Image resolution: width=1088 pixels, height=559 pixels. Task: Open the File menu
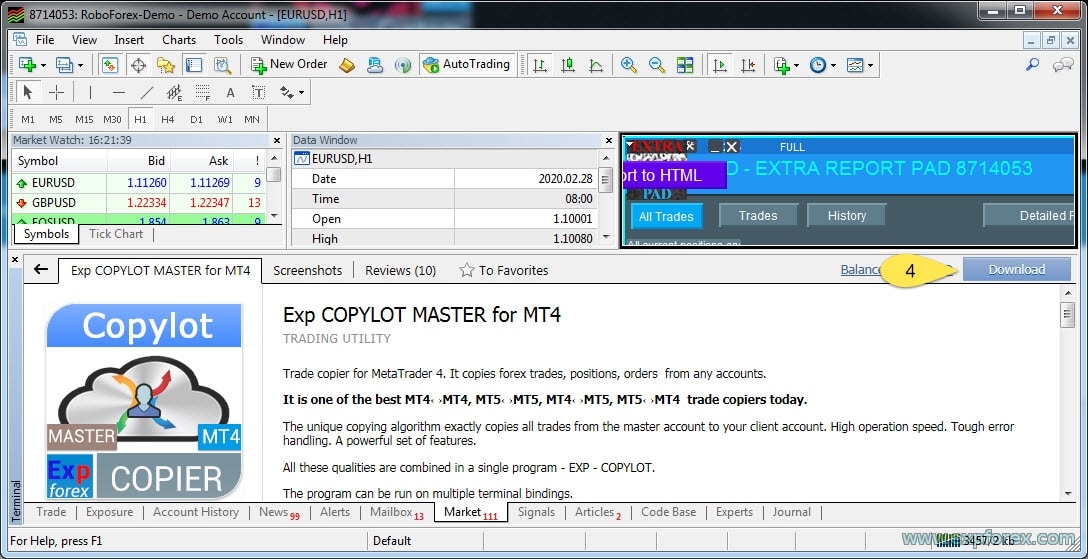coord(44,40)
